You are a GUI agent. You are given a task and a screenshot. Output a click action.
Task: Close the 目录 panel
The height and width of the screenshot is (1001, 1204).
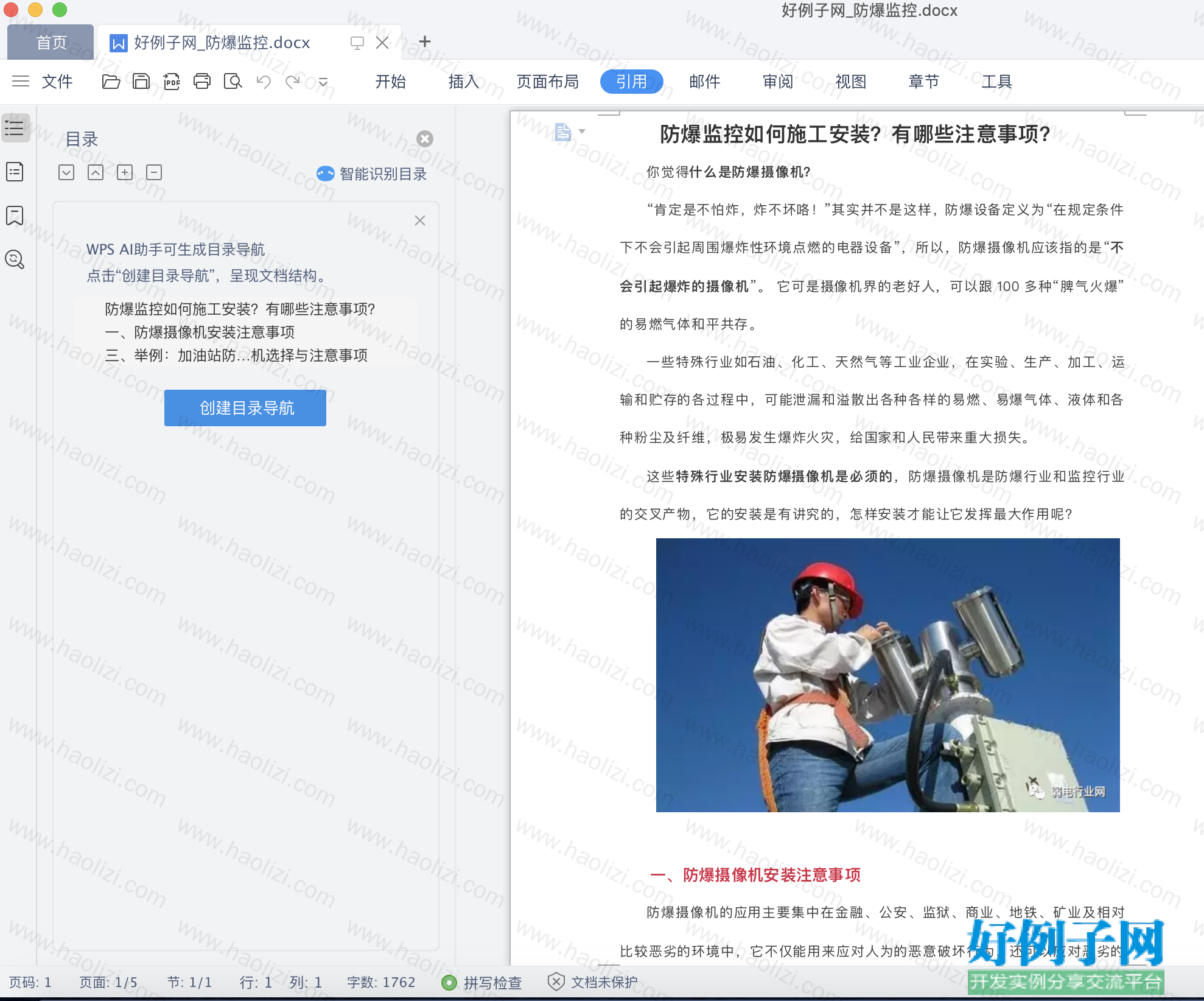pyautogui.click(x=425, y=139)
